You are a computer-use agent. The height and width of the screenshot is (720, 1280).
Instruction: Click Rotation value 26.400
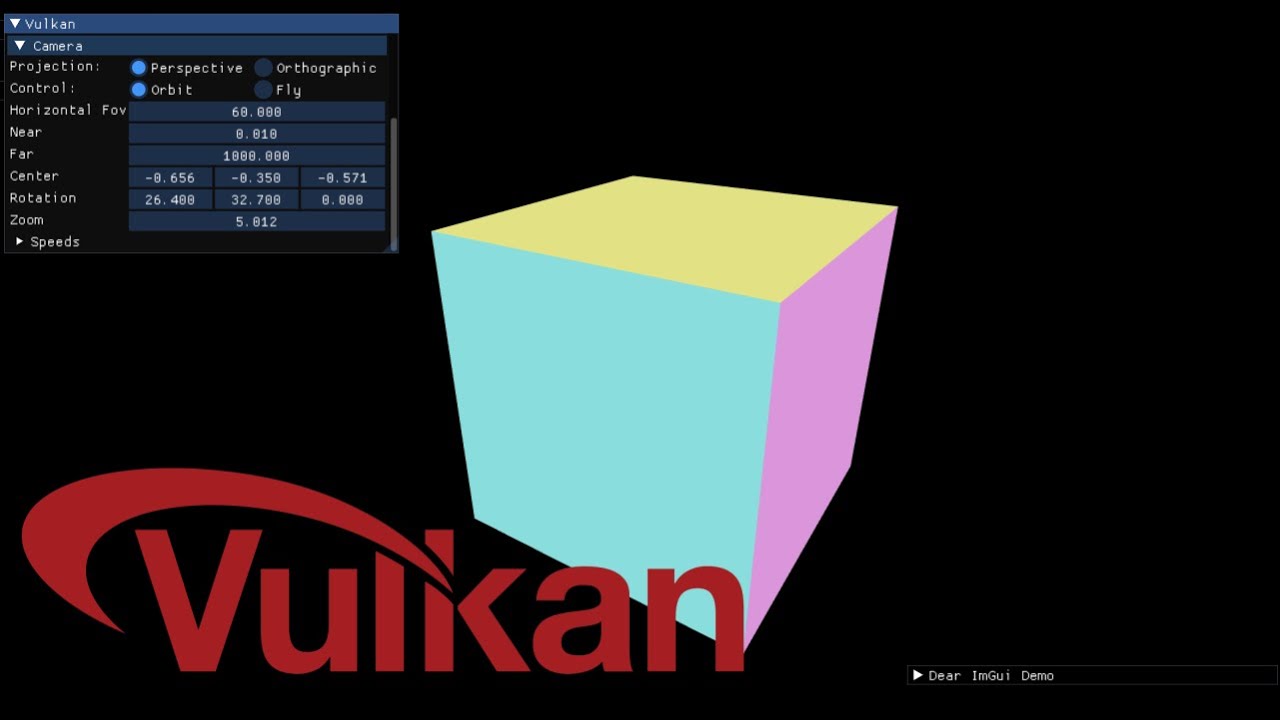click(x=170, y=200)
